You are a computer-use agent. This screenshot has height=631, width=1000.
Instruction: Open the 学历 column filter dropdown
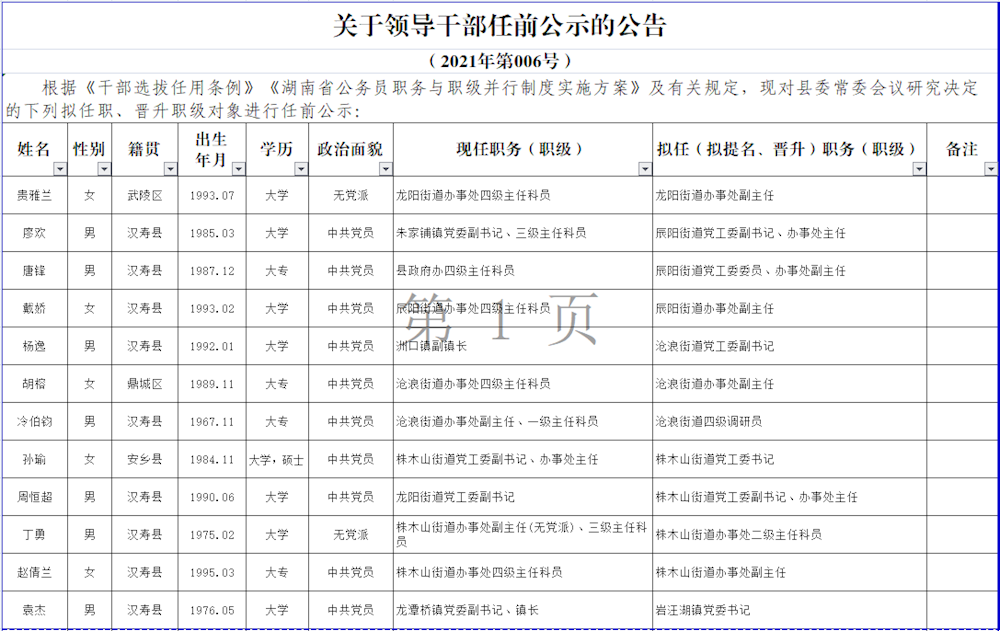[301, 169]
